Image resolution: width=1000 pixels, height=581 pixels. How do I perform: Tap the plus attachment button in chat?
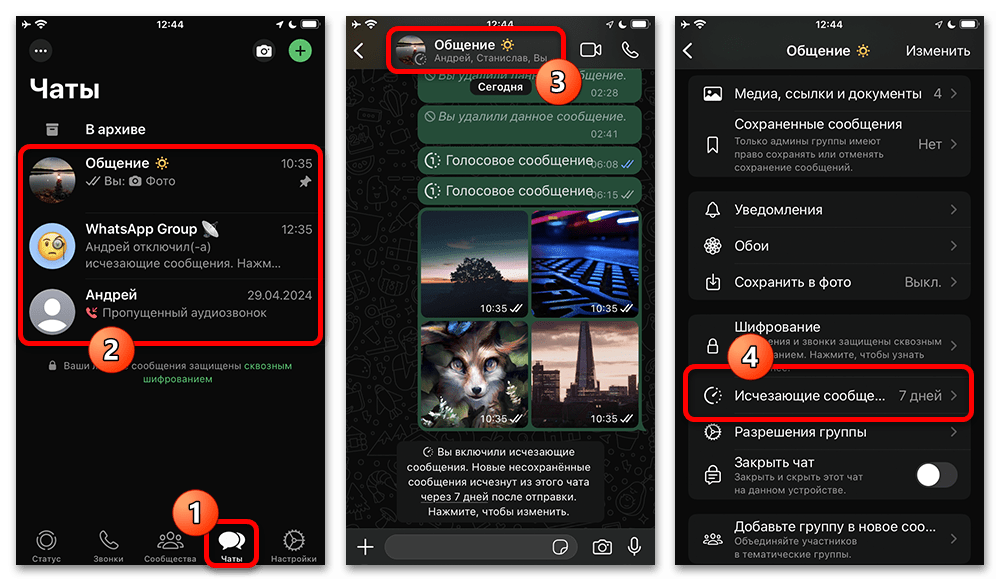pyautogui.click(x=365, y=547)
